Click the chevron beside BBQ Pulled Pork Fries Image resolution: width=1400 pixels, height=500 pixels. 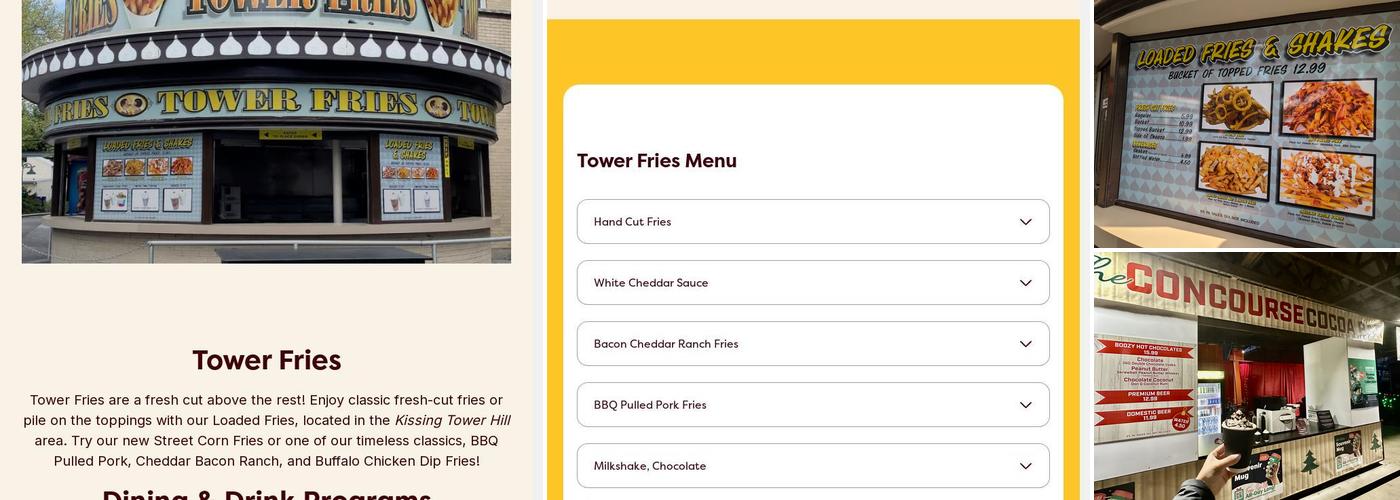[1025, 405]
